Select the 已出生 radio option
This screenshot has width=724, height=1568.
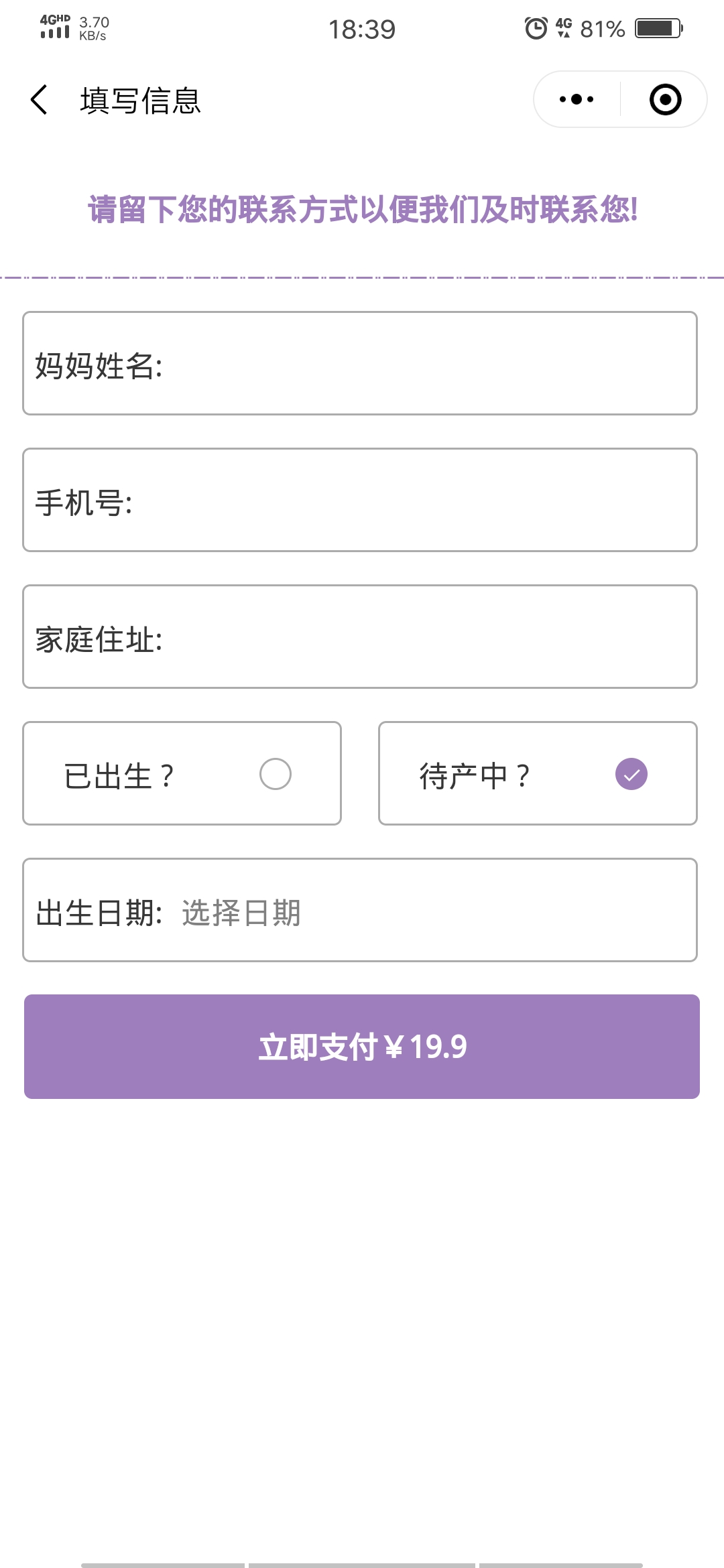[275, 774]
